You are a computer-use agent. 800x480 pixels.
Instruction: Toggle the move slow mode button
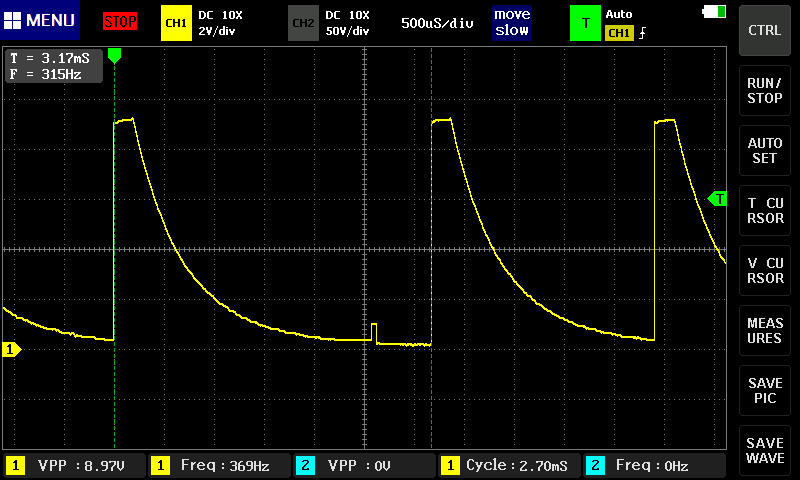click(512, 22)
